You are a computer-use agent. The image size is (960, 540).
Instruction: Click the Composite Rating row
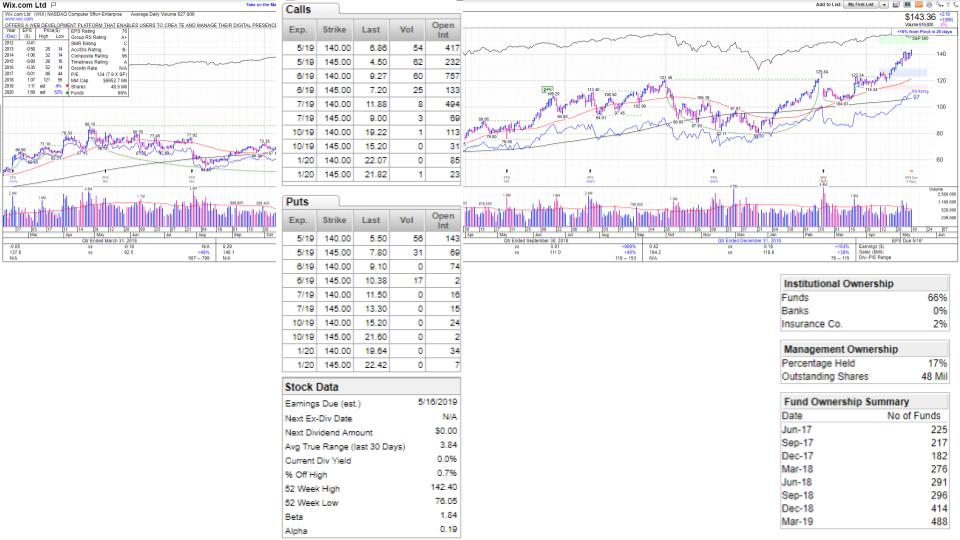coord(99,56)
